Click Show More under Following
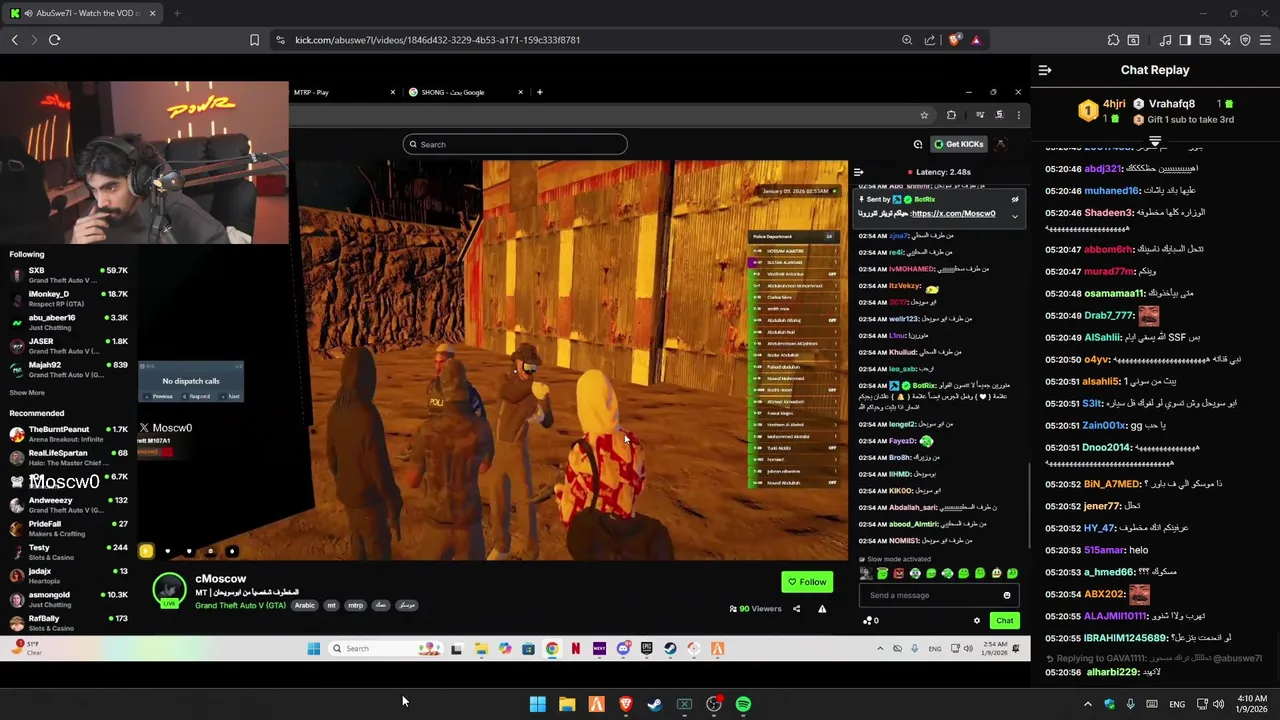The height and width of the screenshot is (720, 1280). tap(27, 393)
